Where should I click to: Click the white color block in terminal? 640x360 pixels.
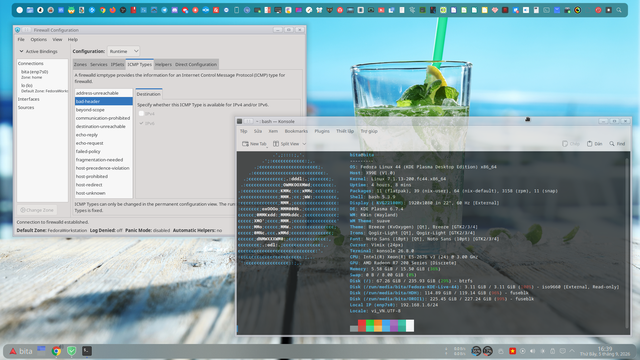click(x=410, y=325)
